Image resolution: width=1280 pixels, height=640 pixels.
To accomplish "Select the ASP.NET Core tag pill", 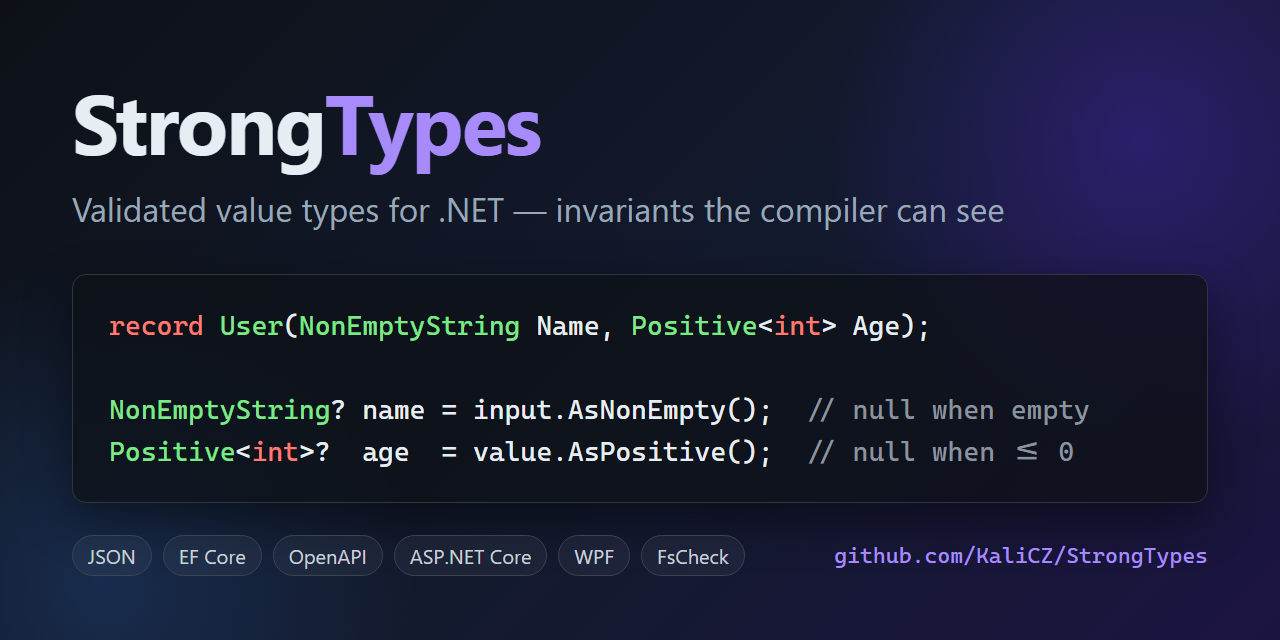I will pyautogui.click(x=470, y=556).
